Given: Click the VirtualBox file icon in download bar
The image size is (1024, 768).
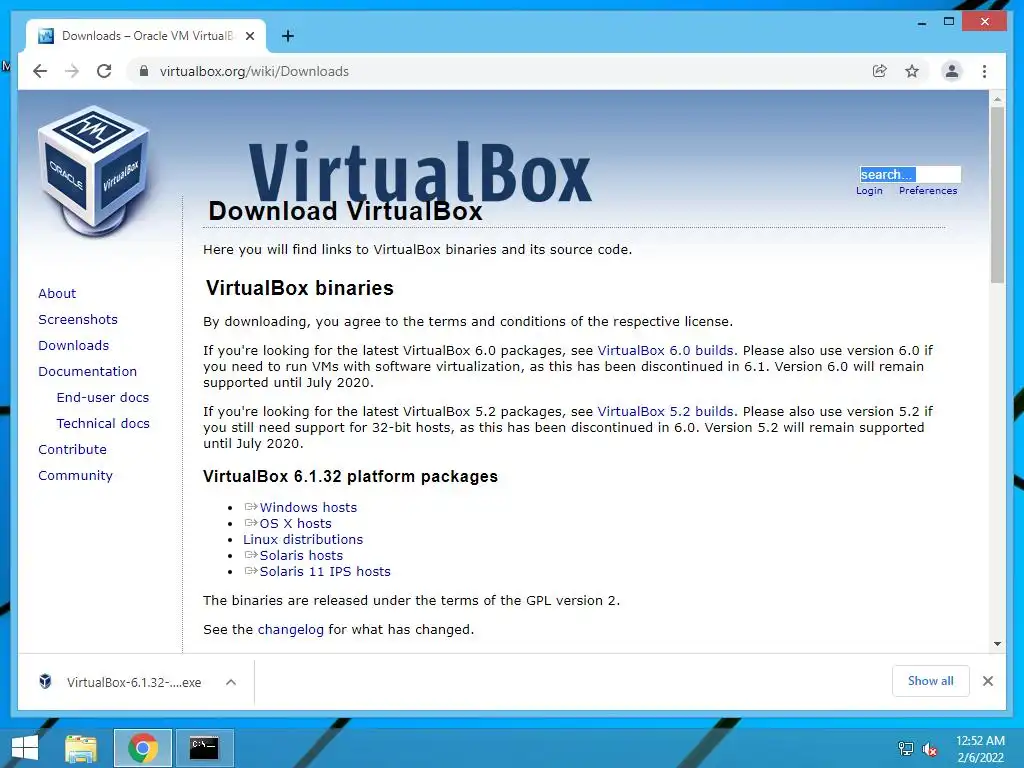Looking at the screenshot, I should 45,681.
